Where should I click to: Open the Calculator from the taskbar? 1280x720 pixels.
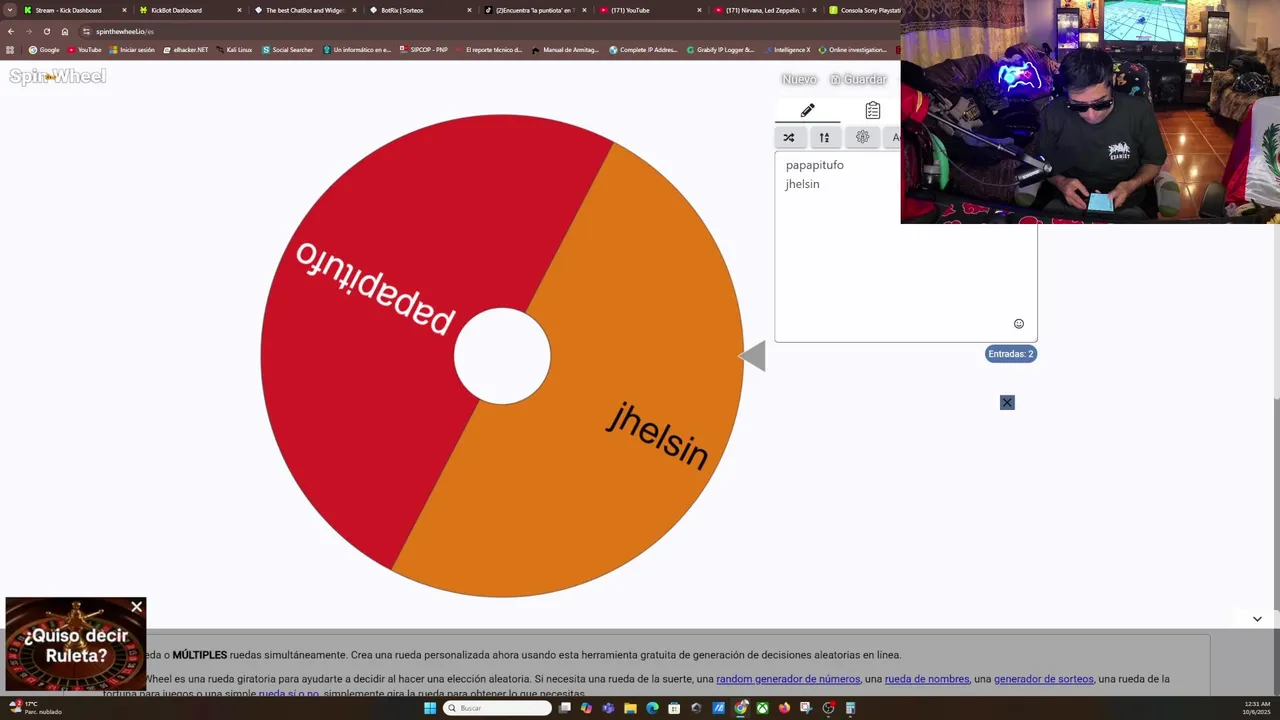(850, 708)
